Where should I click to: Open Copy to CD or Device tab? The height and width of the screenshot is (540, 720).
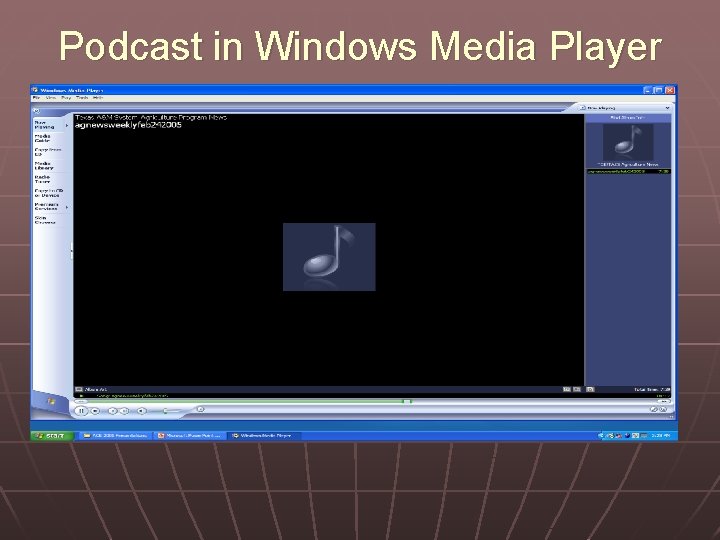click(49, 193)
